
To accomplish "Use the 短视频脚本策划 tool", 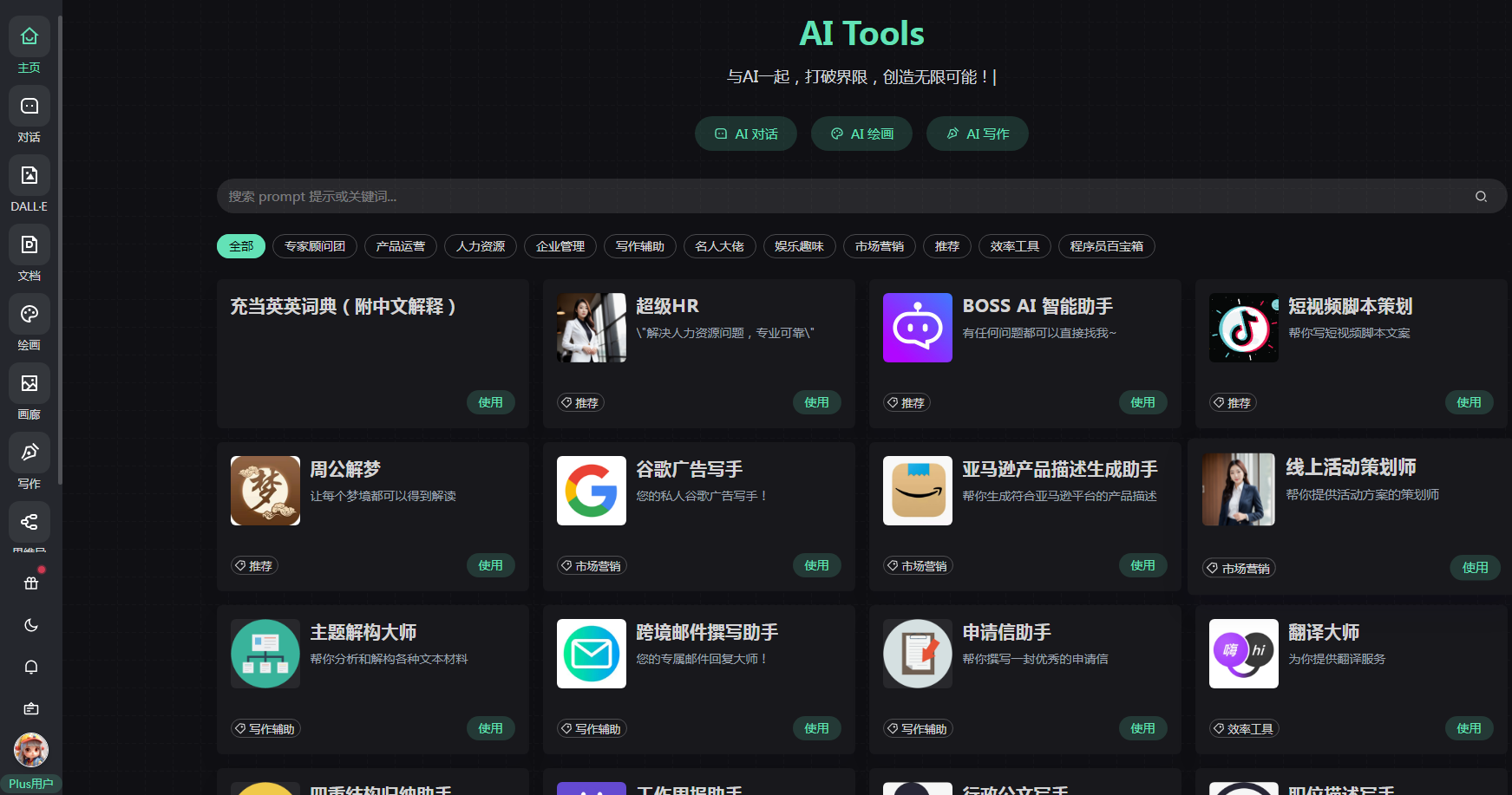I will 1469,402.
